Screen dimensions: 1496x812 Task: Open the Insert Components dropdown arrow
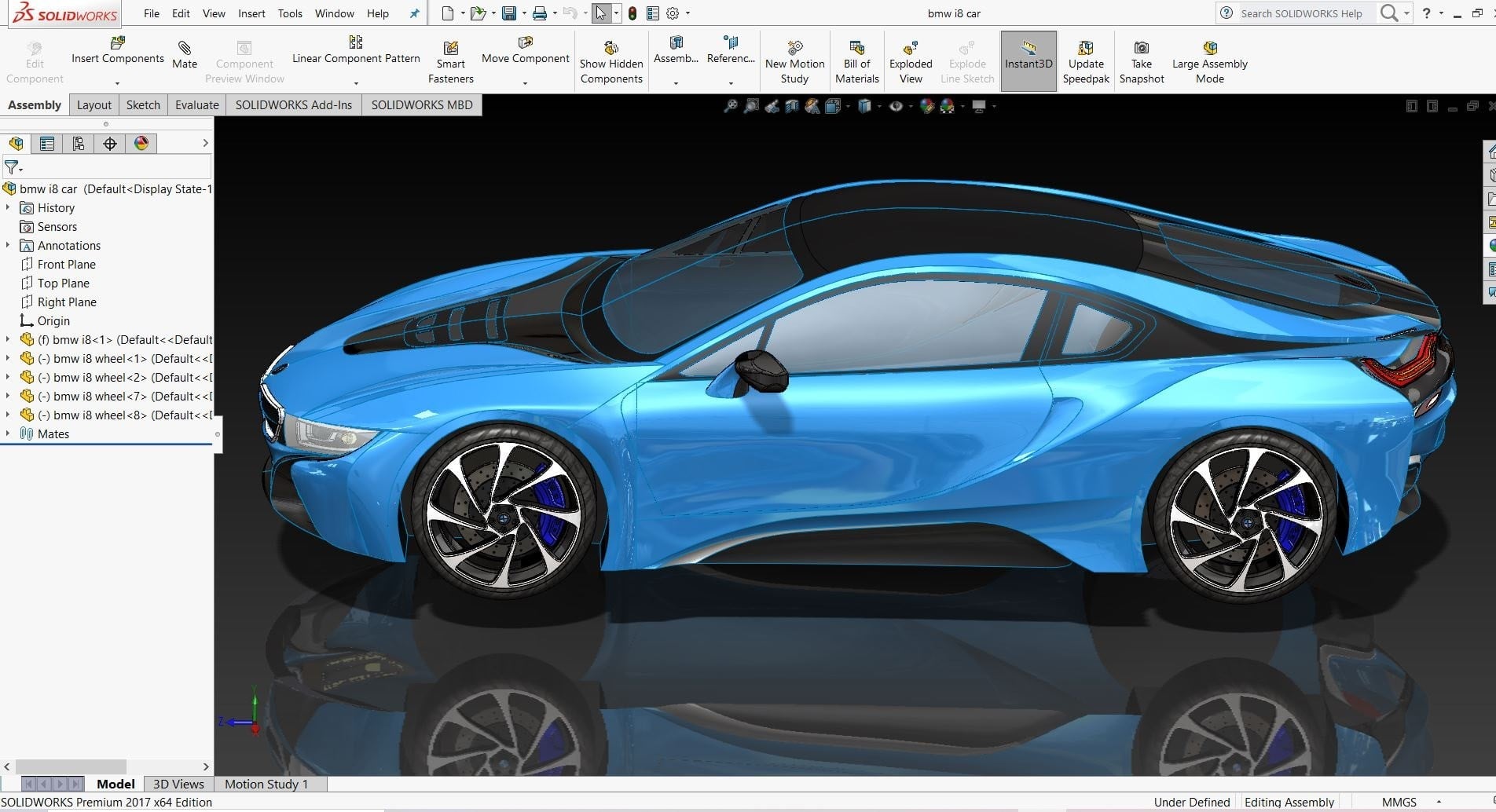pyautogui.click(x=117, y=83)
